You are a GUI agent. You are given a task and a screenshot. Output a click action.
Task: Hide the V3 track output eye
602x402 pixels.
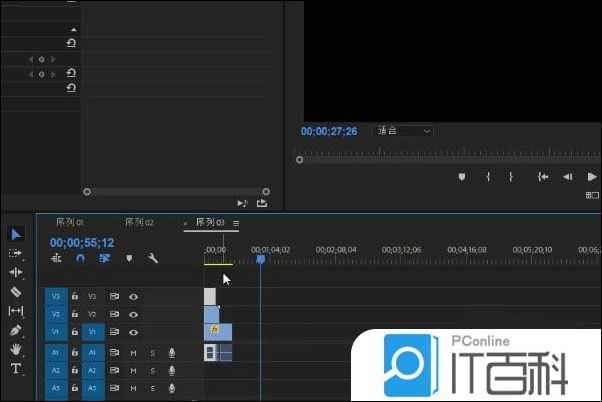tap(133, 297)
